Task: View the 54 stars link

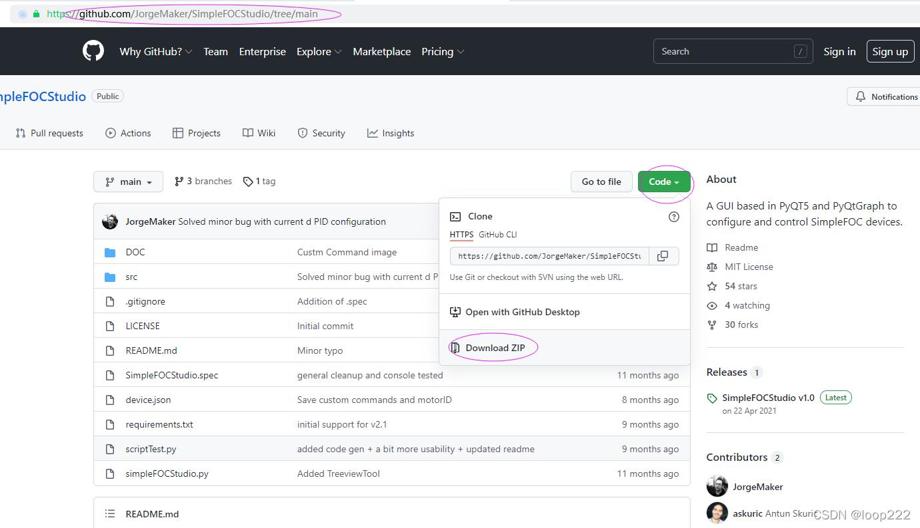Action: pyautogui.click(x=732, y=286)
